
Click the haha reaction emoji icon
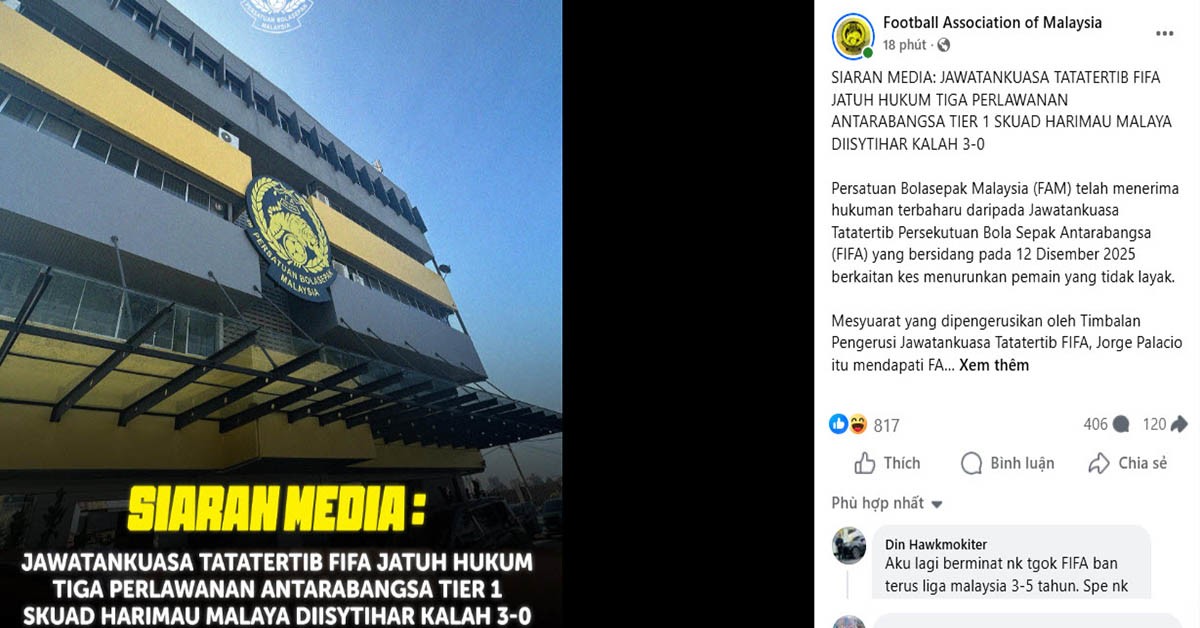tap(858, 424)
